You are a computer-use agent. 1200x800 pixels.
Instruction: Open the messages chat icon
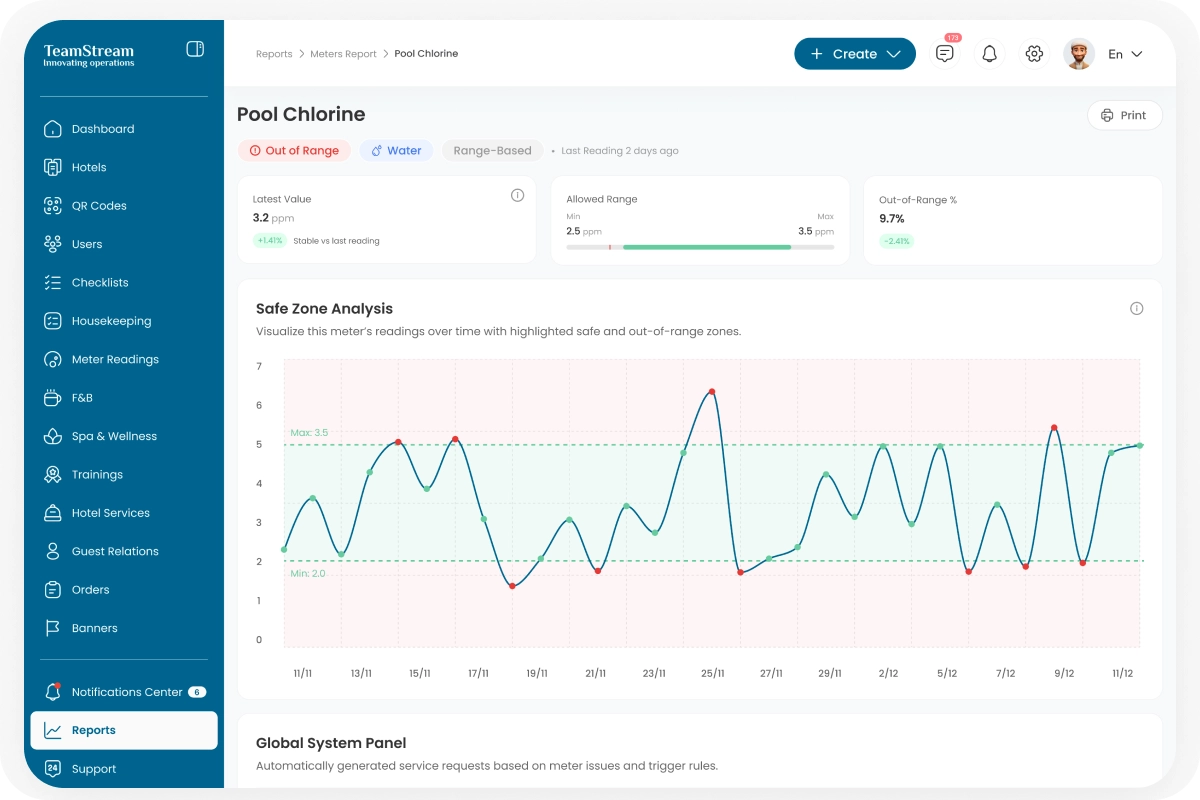tap(944, 54)
